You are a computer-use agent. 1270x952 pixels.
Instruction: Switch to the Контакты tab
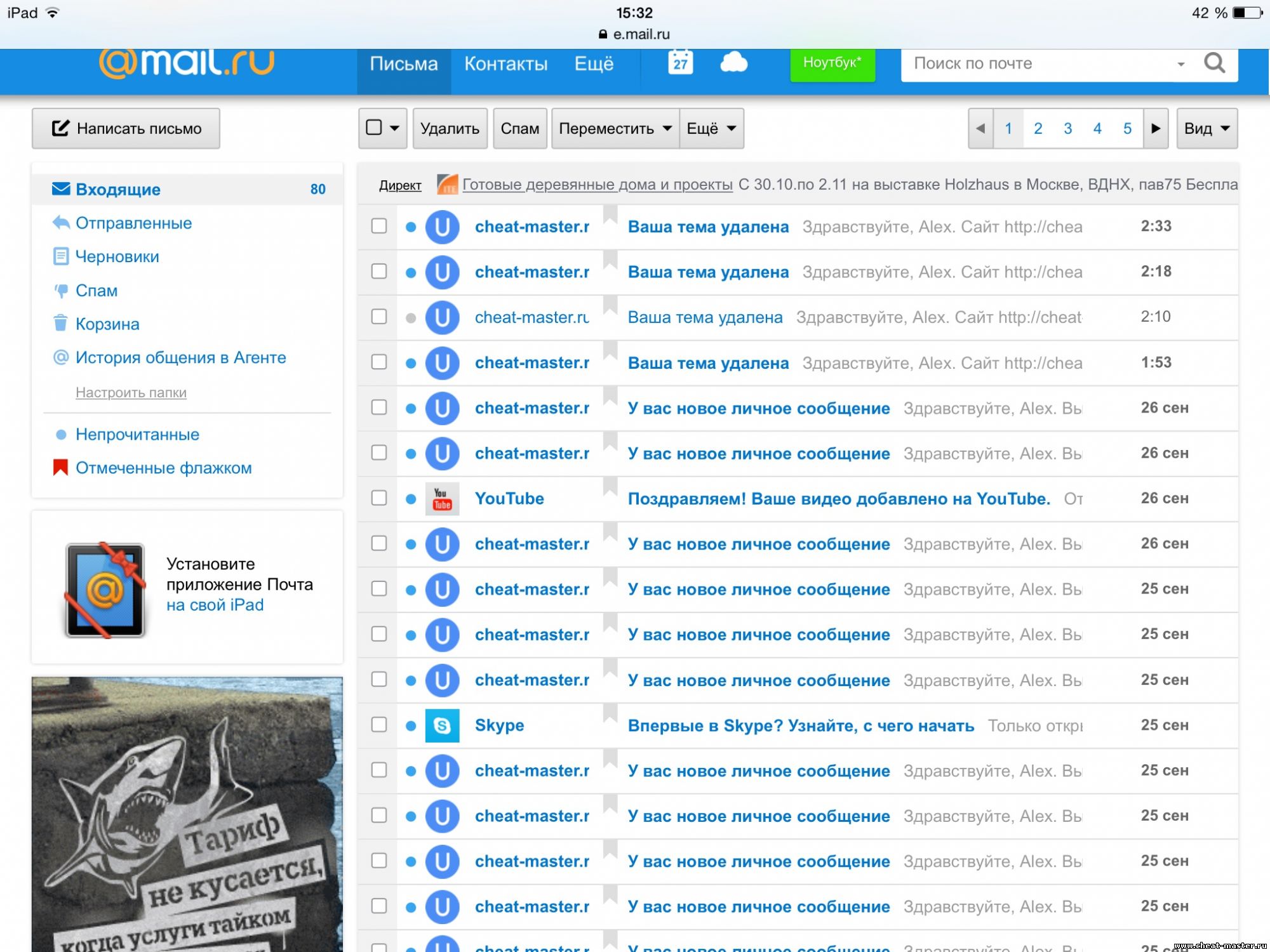pos(505,63)
